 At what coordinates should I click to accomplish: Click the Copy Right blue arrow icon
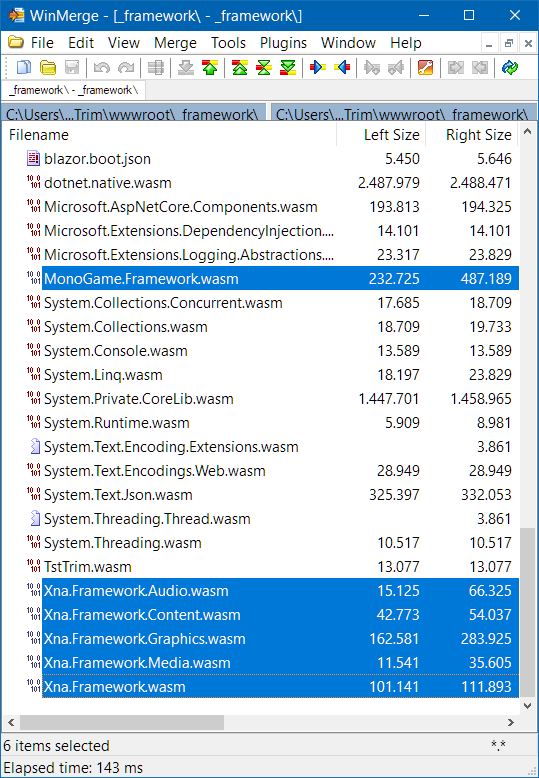point(318,67)
